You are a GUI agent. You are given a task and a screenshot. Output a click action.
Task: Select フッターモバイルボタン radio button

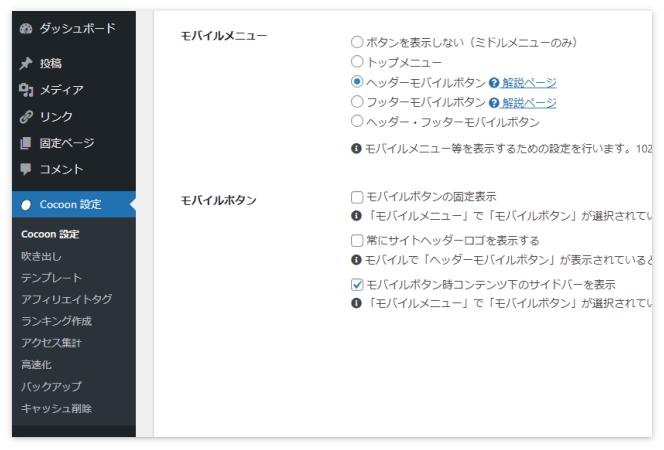click(357, 102)
